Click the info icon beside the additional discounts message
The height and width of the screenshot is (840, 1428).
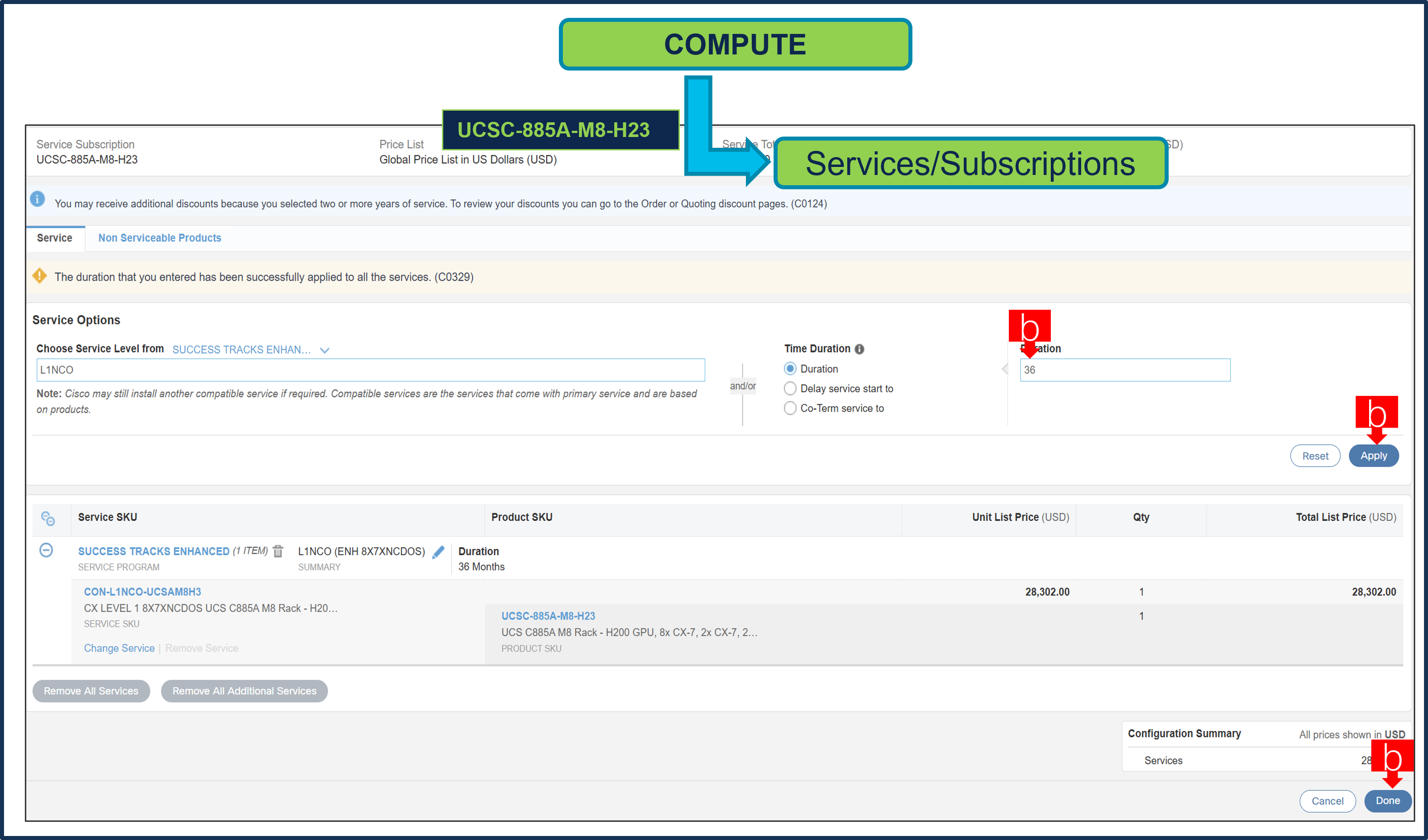[x=37, y=200]
